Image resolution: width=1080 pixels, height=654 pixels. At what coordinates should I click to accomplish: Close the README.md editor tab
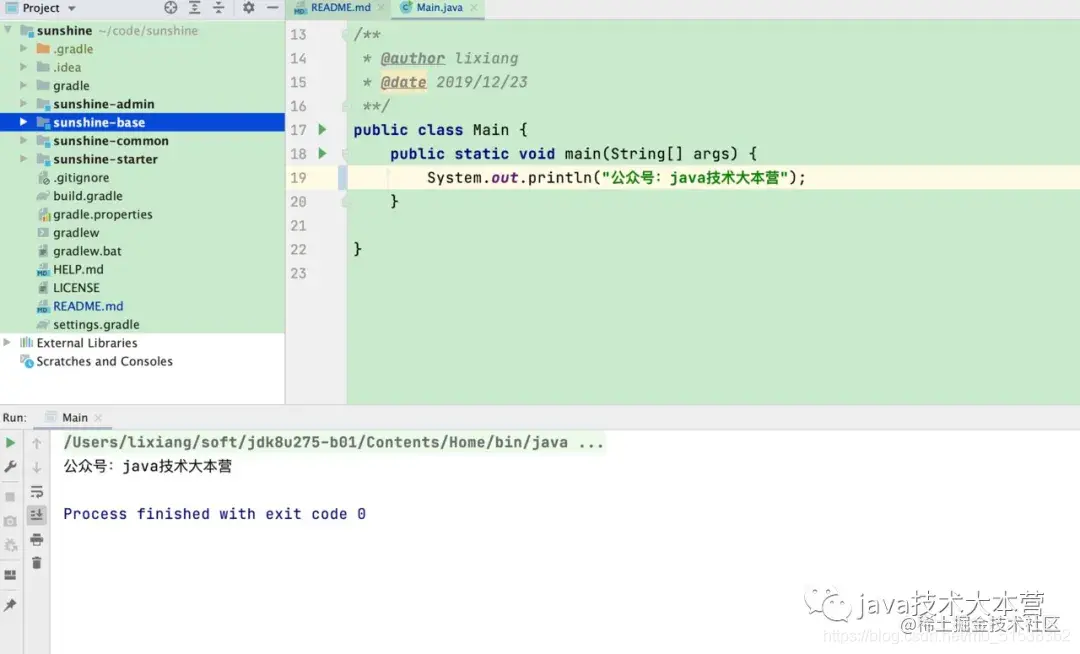click(381, 8)
